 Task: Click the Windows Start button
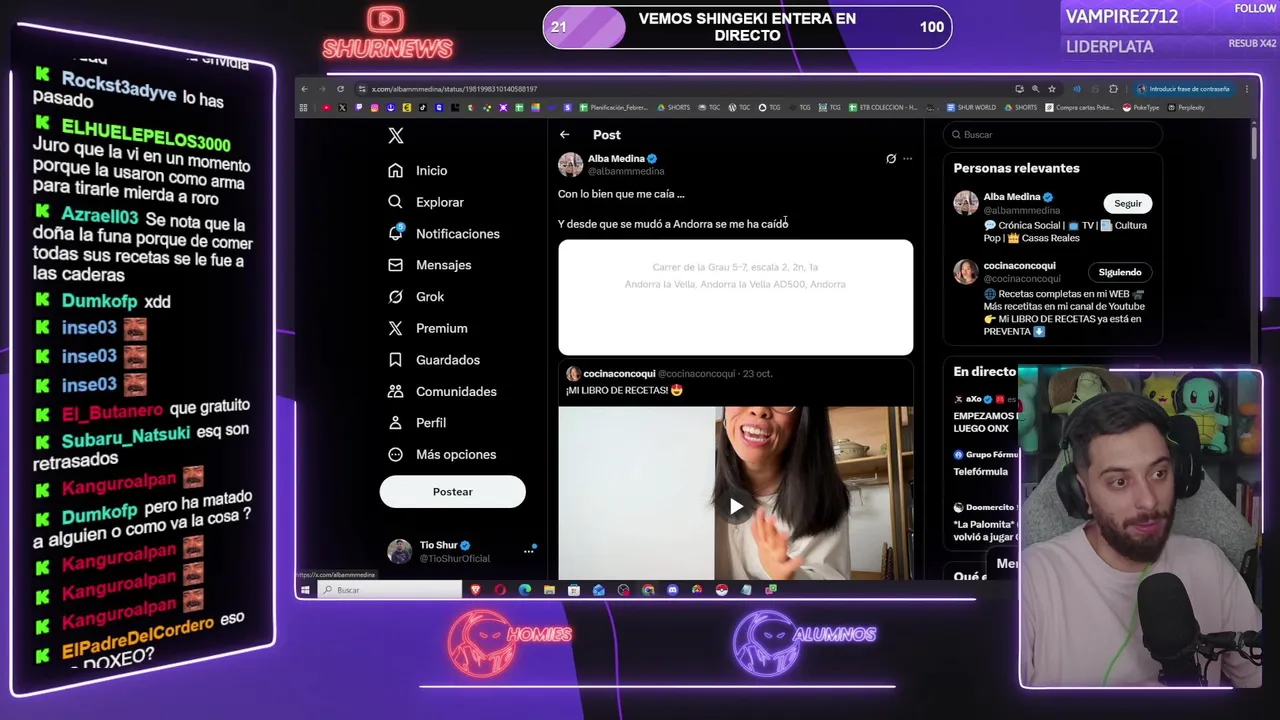click(305, 590)
